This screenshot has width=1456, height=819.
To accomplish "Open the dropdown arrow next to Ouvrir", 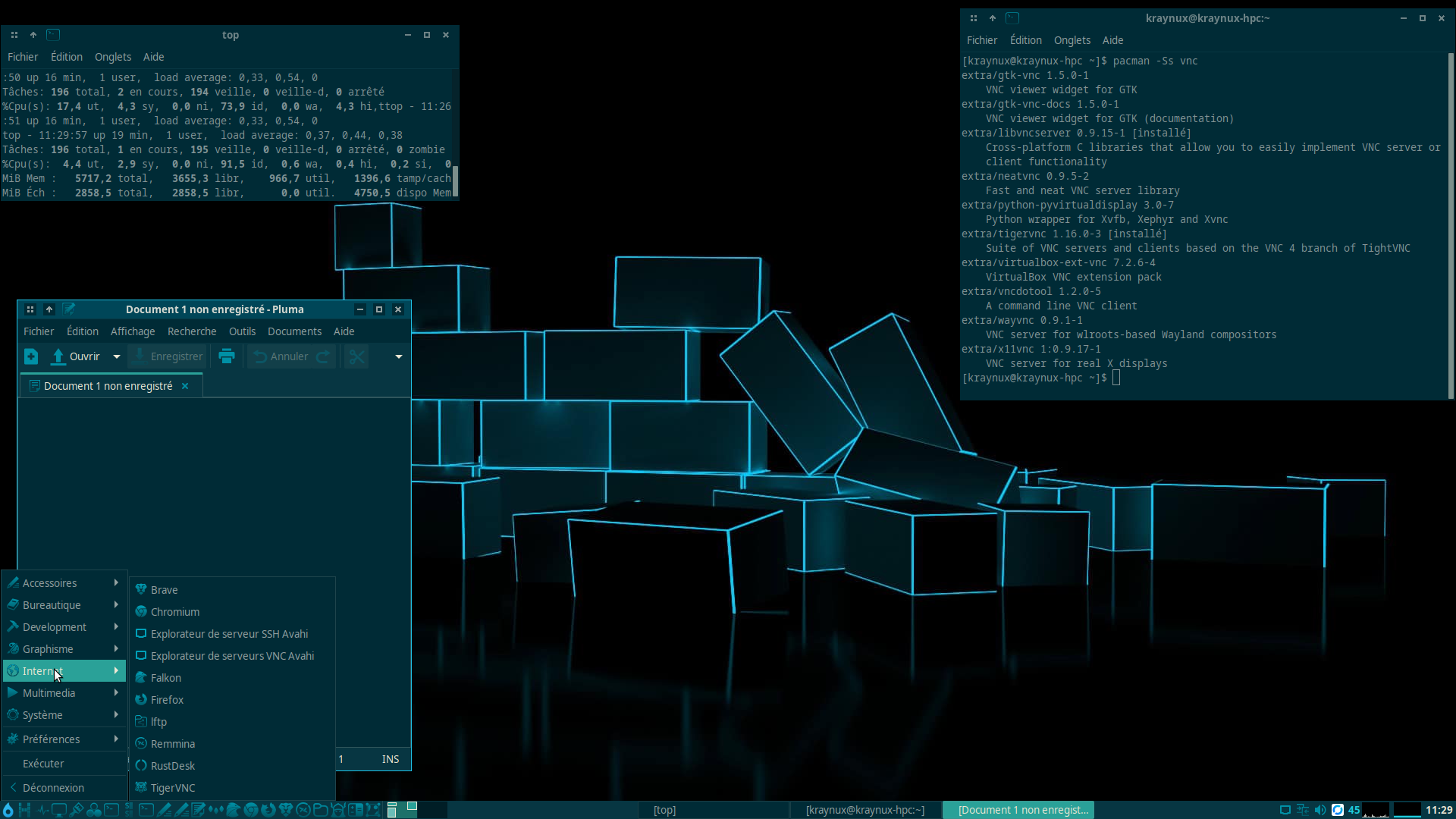I will click(117, 356).
